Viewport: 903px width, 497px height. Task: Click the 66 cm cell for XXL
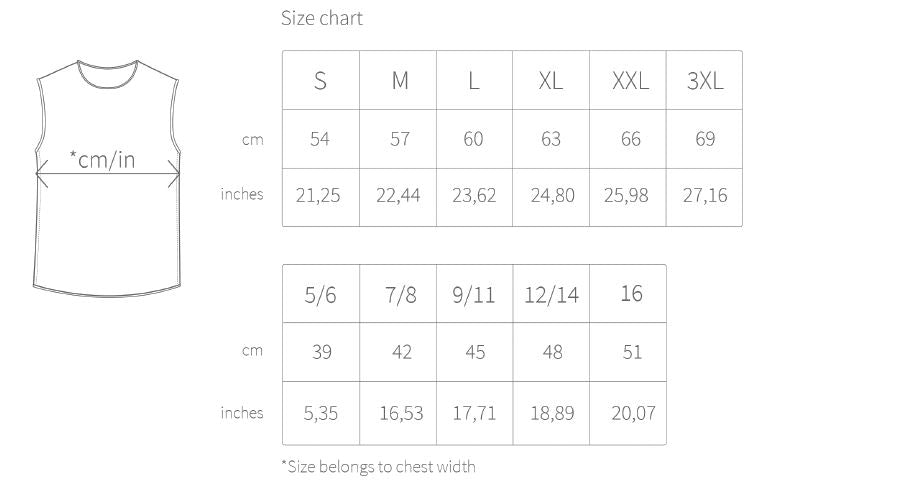pos(630,139)
